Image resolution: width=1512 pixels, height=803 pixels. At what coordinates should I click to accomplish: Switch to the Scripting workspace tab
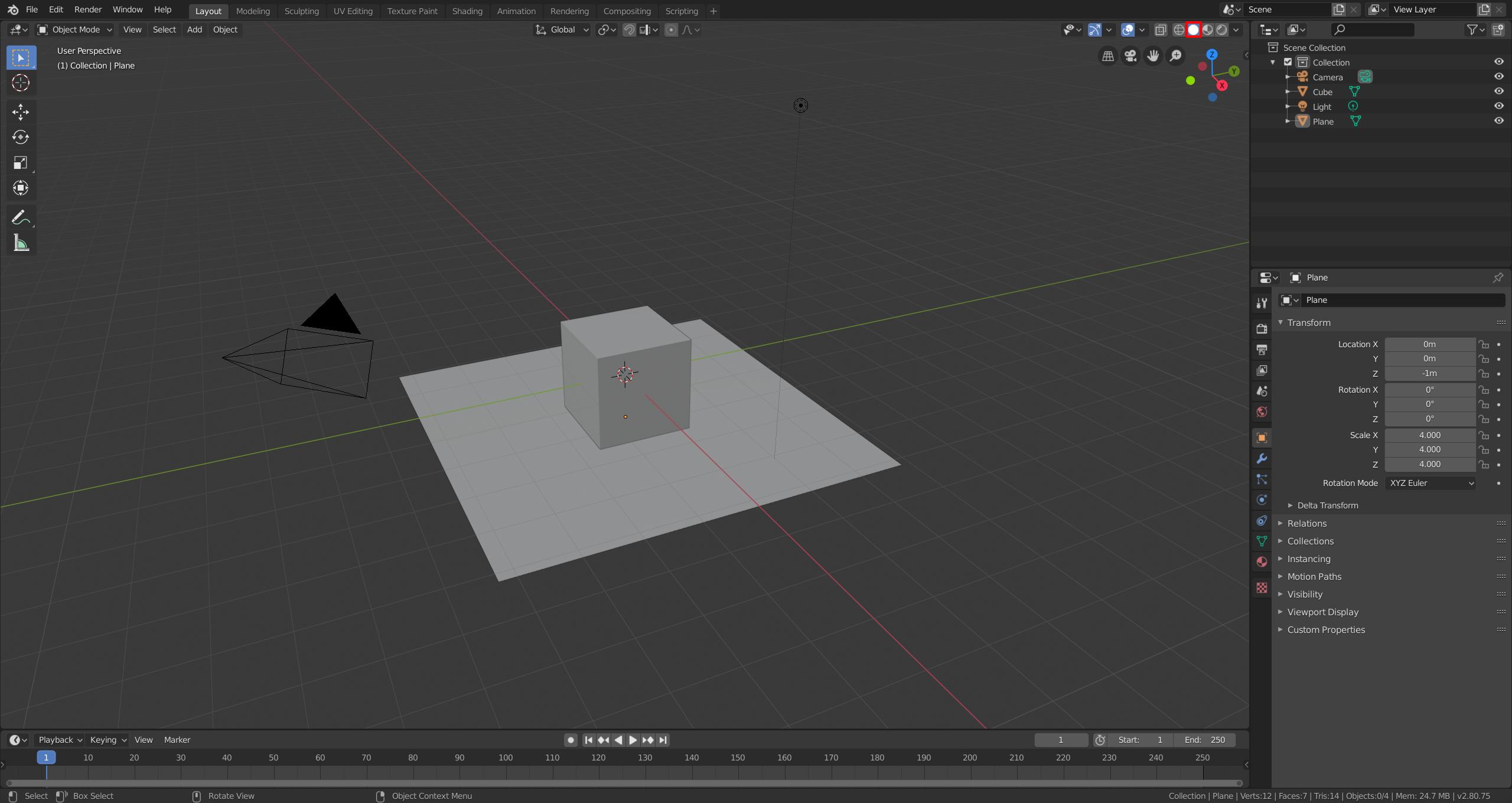click(682, 11)
